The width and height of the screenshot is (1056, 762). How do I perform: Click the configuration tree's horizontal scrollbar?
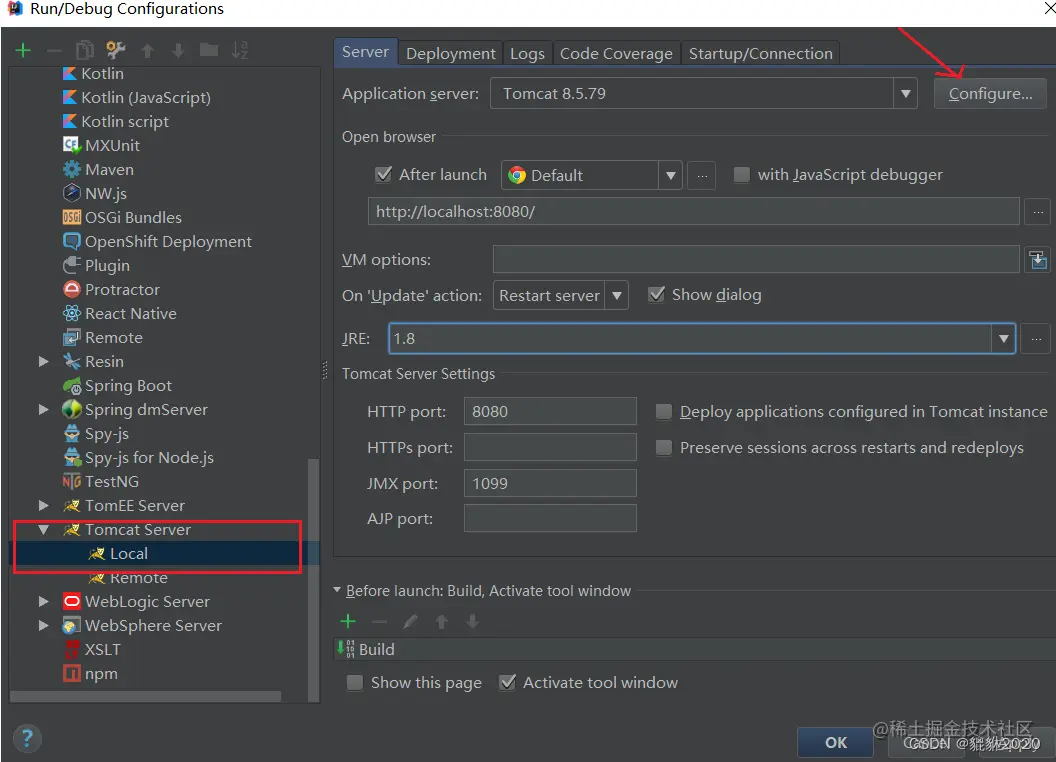pyautogui.click(x=145, y=696)
